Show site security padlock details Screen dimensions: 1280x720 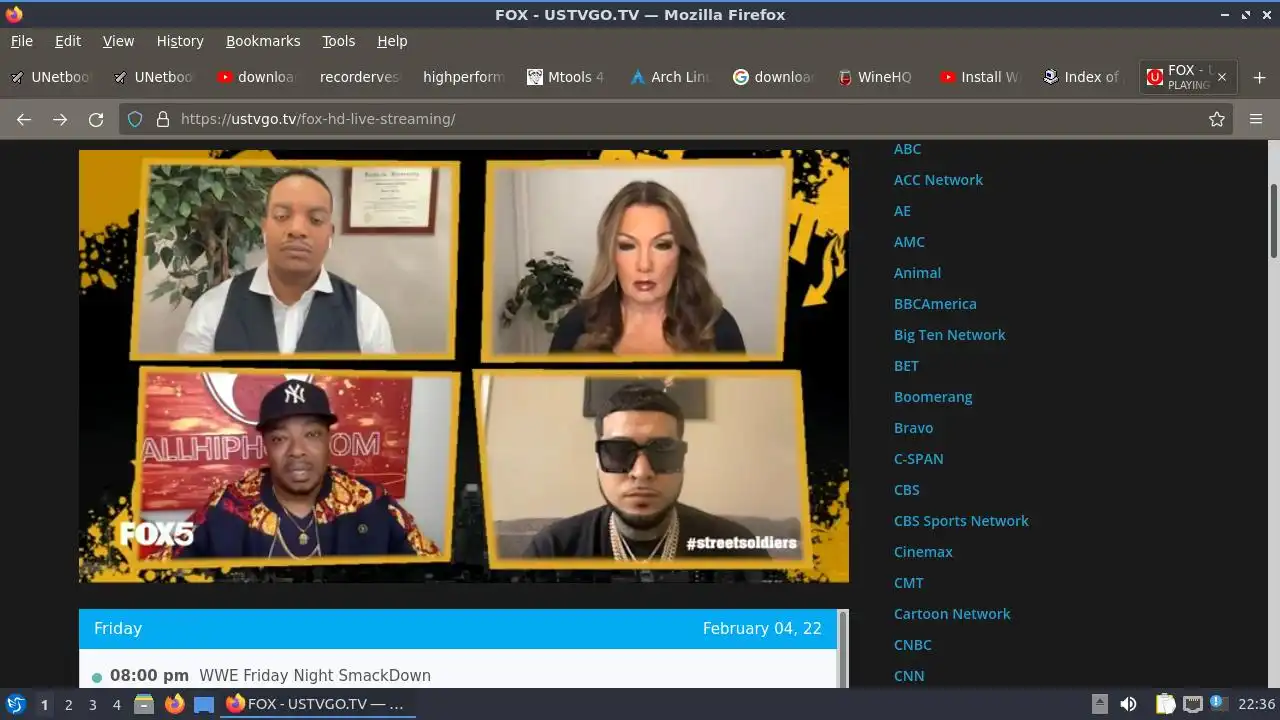click(x=163, y=119)
